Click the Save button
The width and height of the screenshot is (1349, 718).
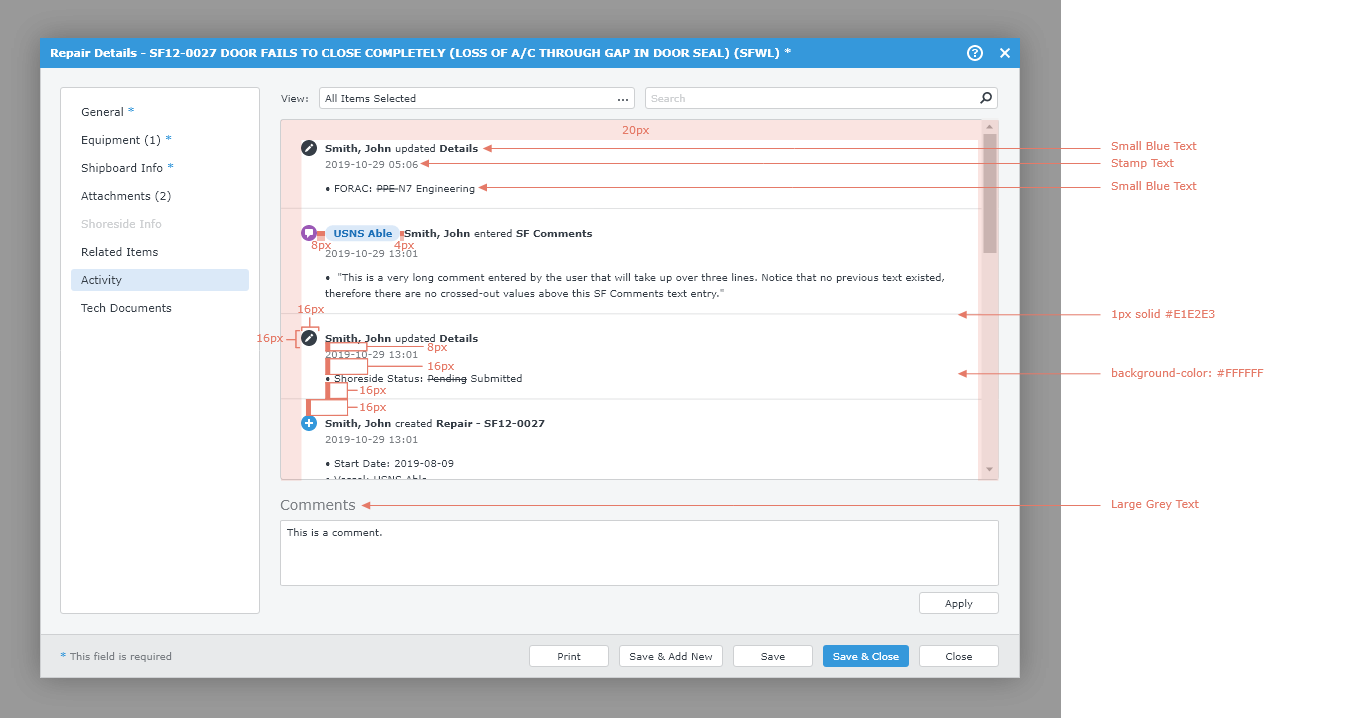(x=773, y=656)
